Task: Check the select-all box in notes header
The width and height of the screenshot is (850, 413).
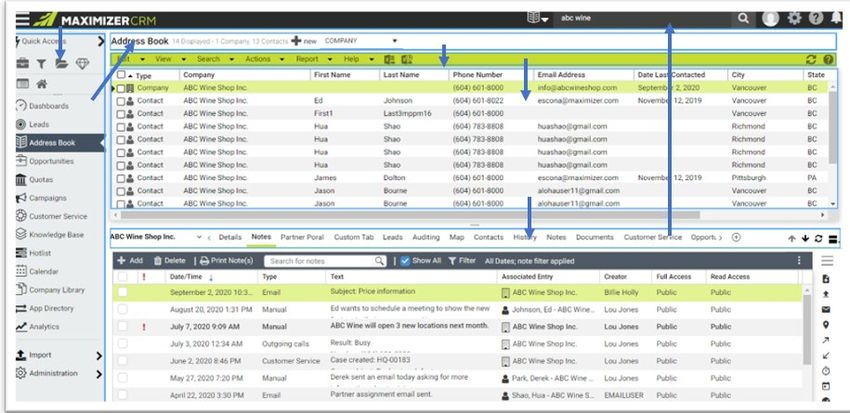Action: (x=123, y=276)
